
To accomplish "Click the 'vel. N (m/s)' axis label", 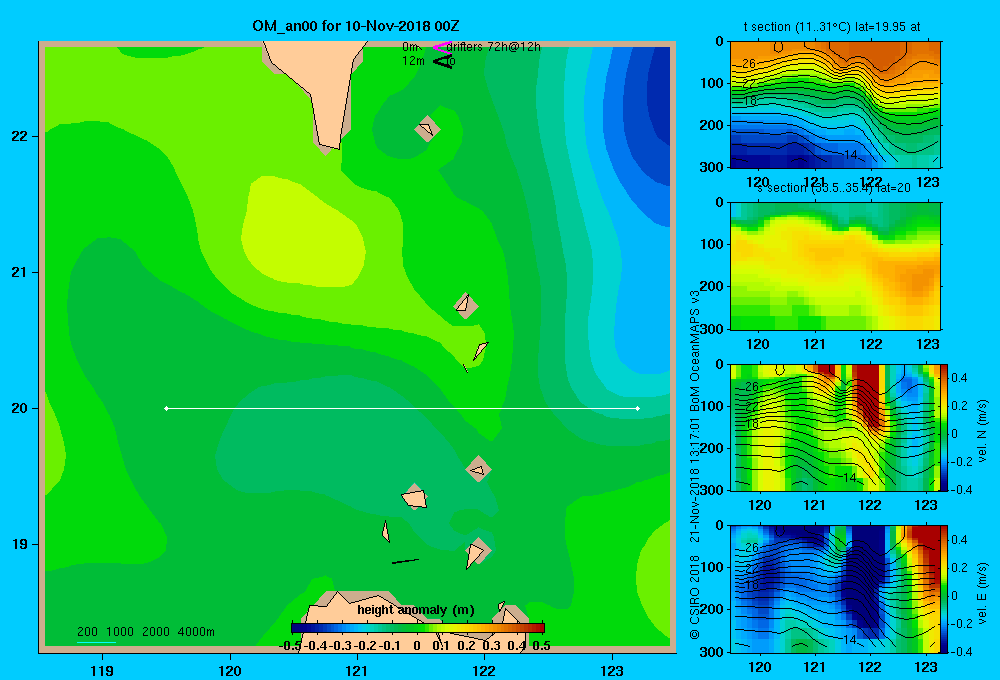I will tap(983, 431).
